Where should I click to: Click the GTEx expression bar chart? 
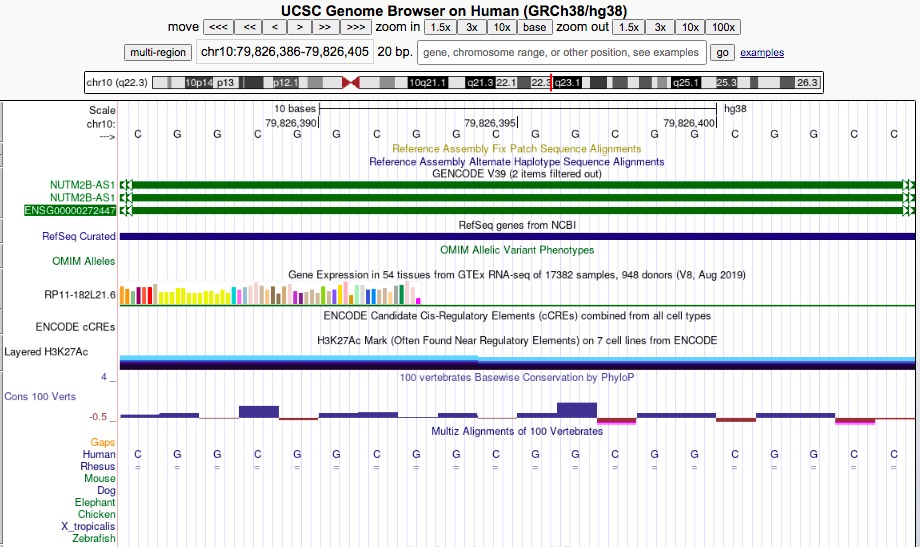(270, 293)
